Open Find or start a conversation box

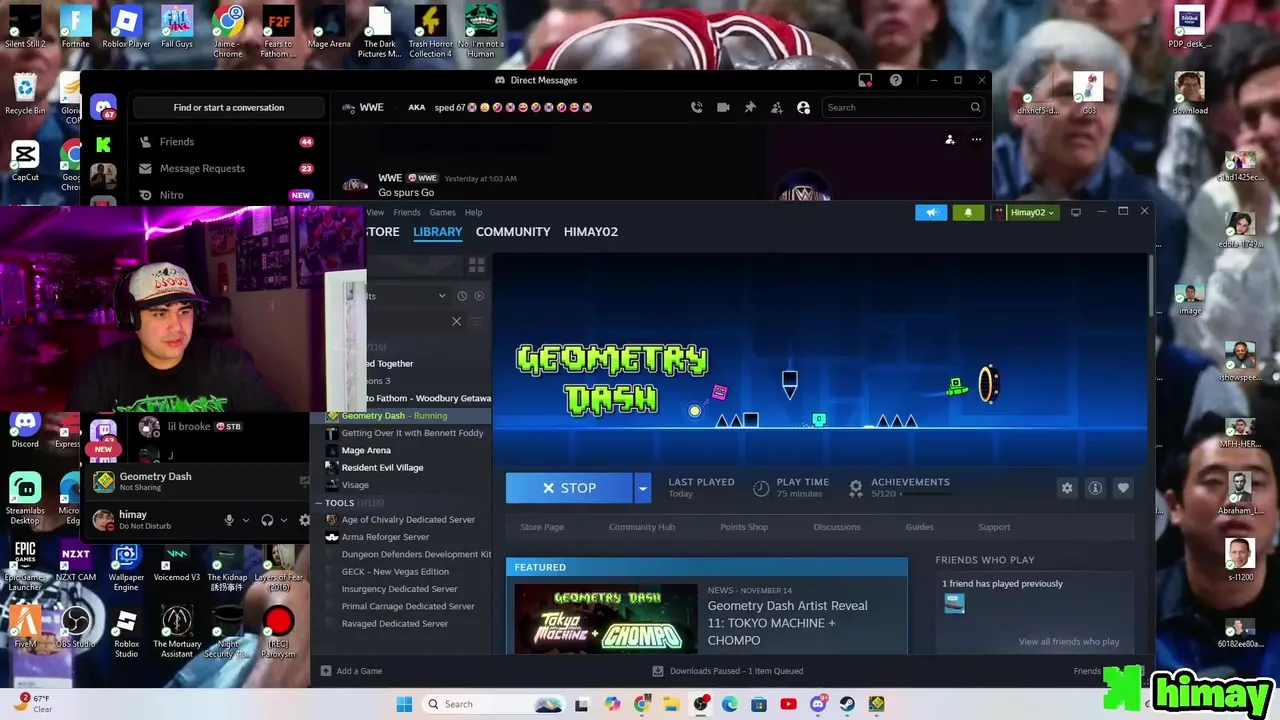click(x=229, y=107)
